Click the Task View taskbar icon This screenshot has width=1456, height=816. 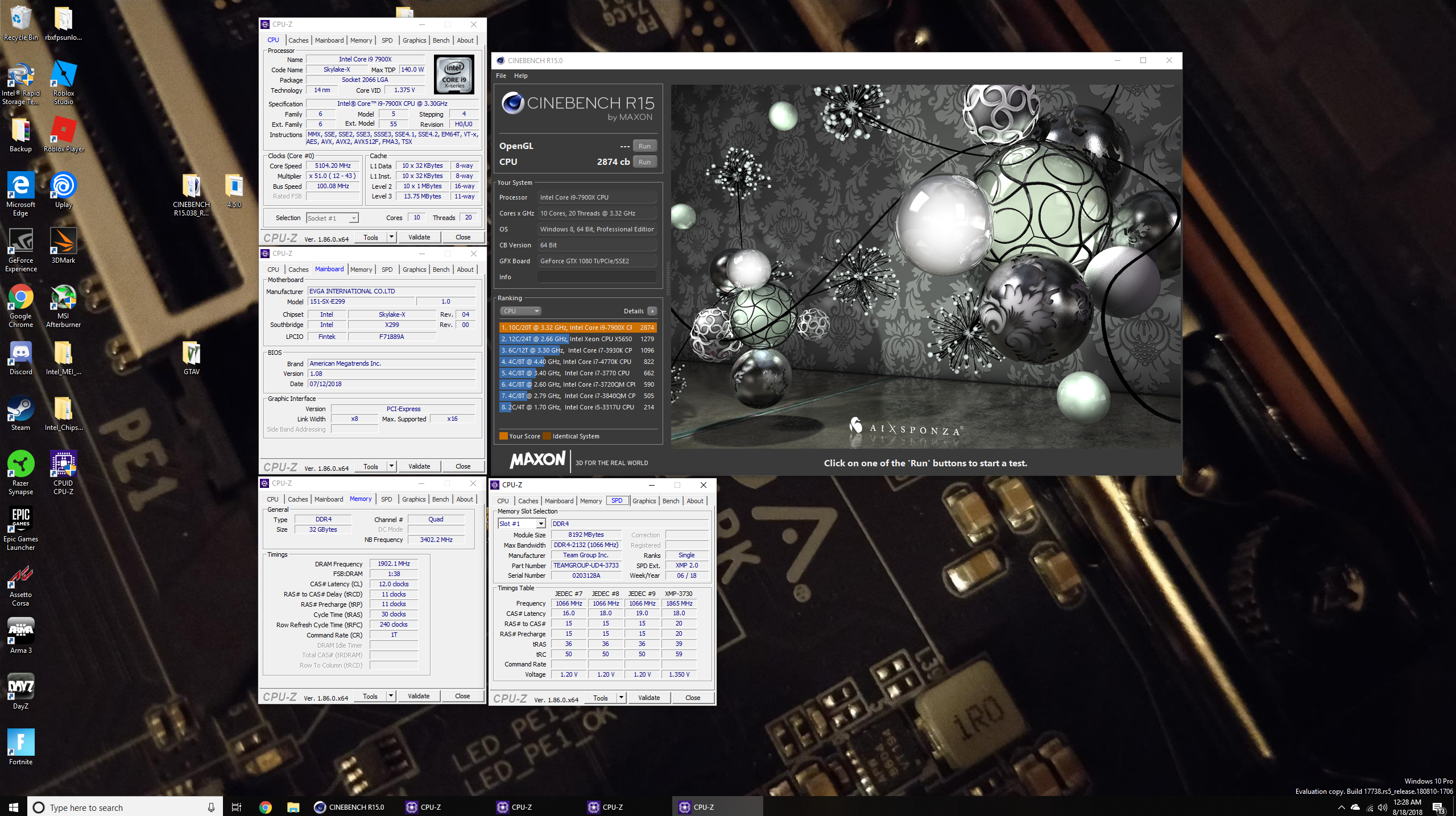click(x=237, y=807)
